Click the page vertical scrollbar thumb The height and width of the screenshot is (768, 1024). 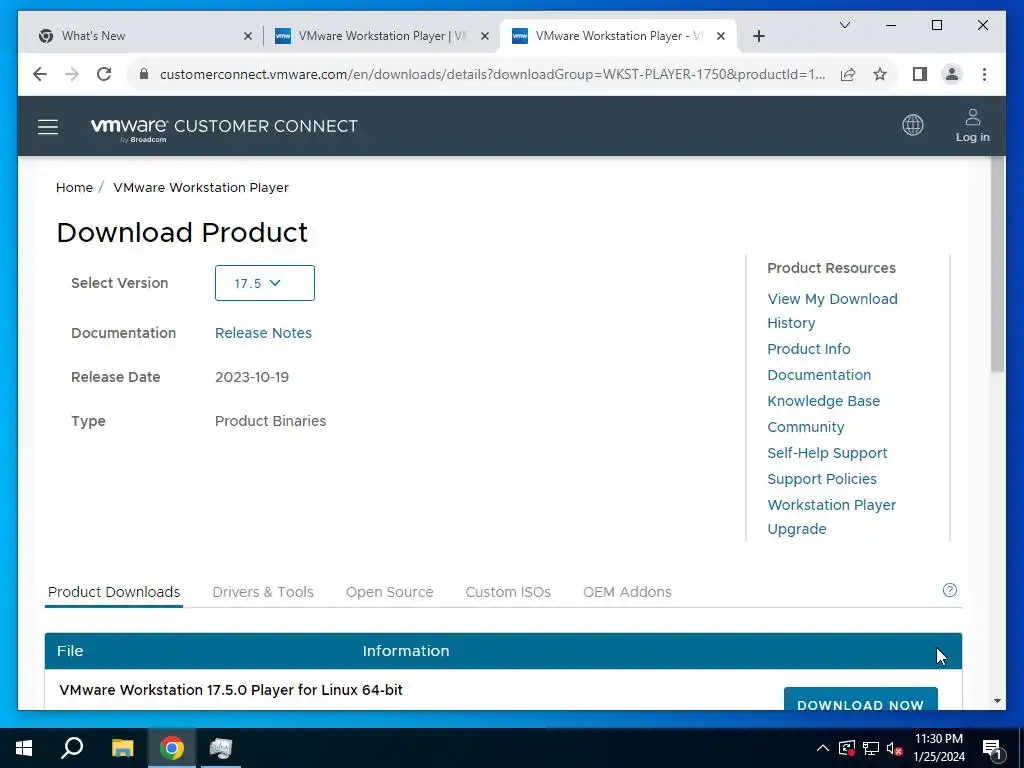[997, 264]
